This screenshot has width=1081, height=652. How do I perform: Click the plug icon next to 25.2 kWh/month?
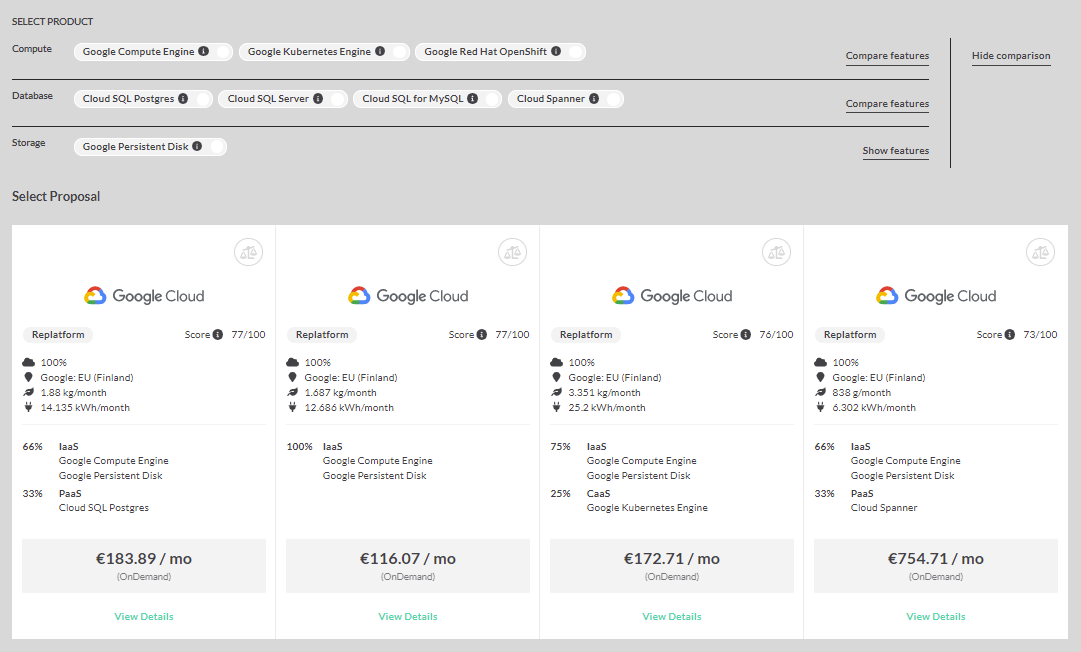click(x=556, y=407)
